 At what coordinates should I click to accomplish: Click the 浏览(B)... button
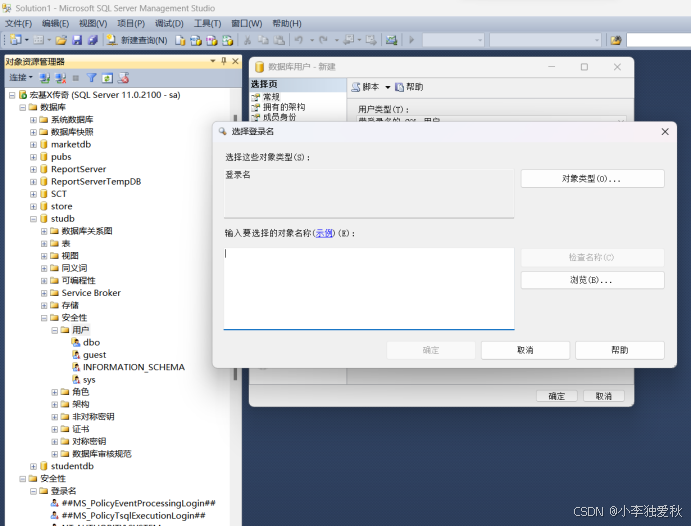(x=592, y=280)
